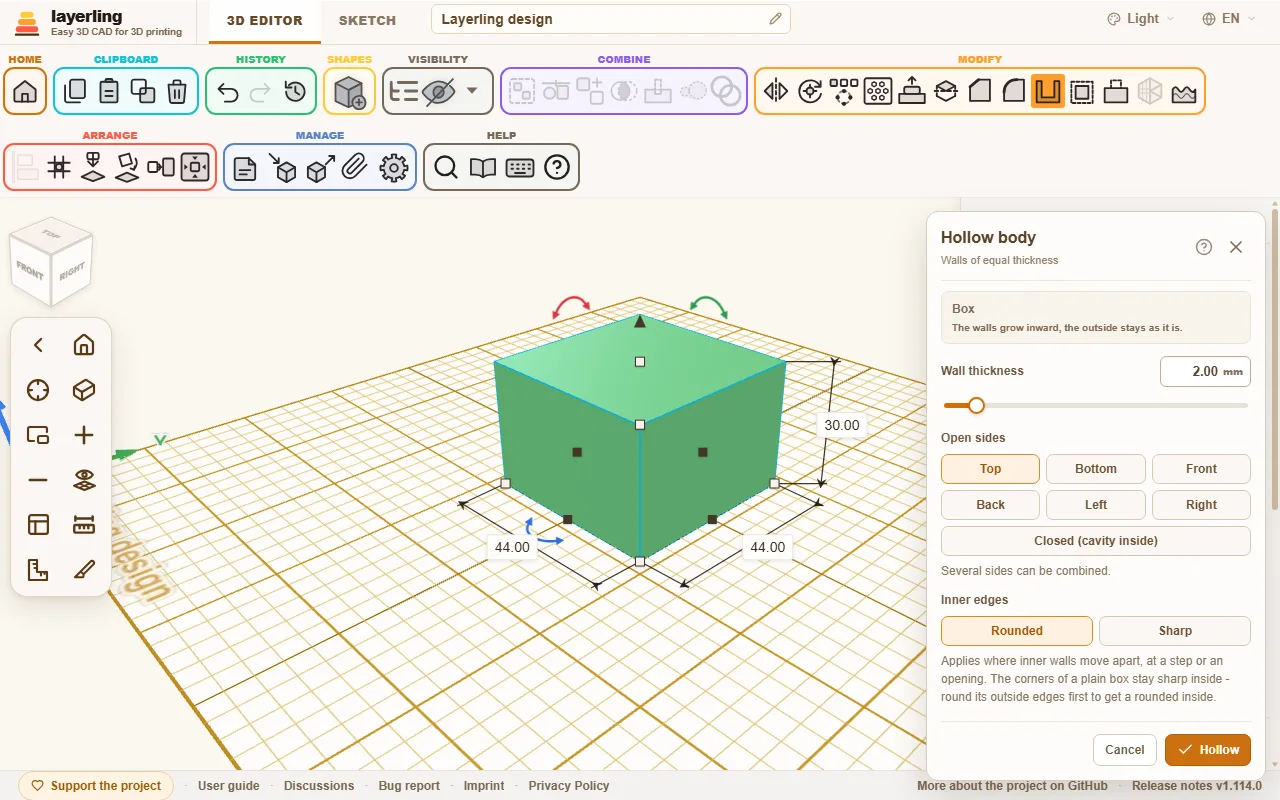Expand the visibility dropdown arrow
Image resolution: width=1280 pixels, height=800 pixels.
point(472,91)
